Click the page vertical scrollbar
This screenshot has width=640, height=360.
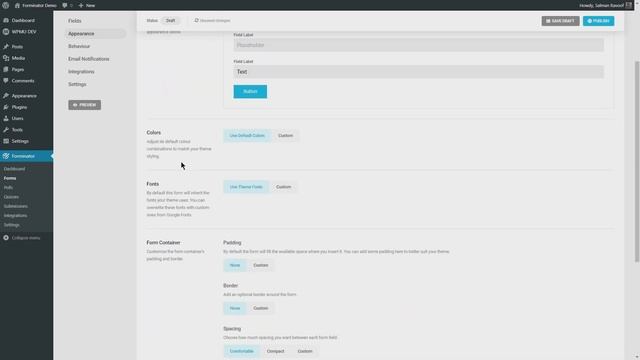pos(637,162)
